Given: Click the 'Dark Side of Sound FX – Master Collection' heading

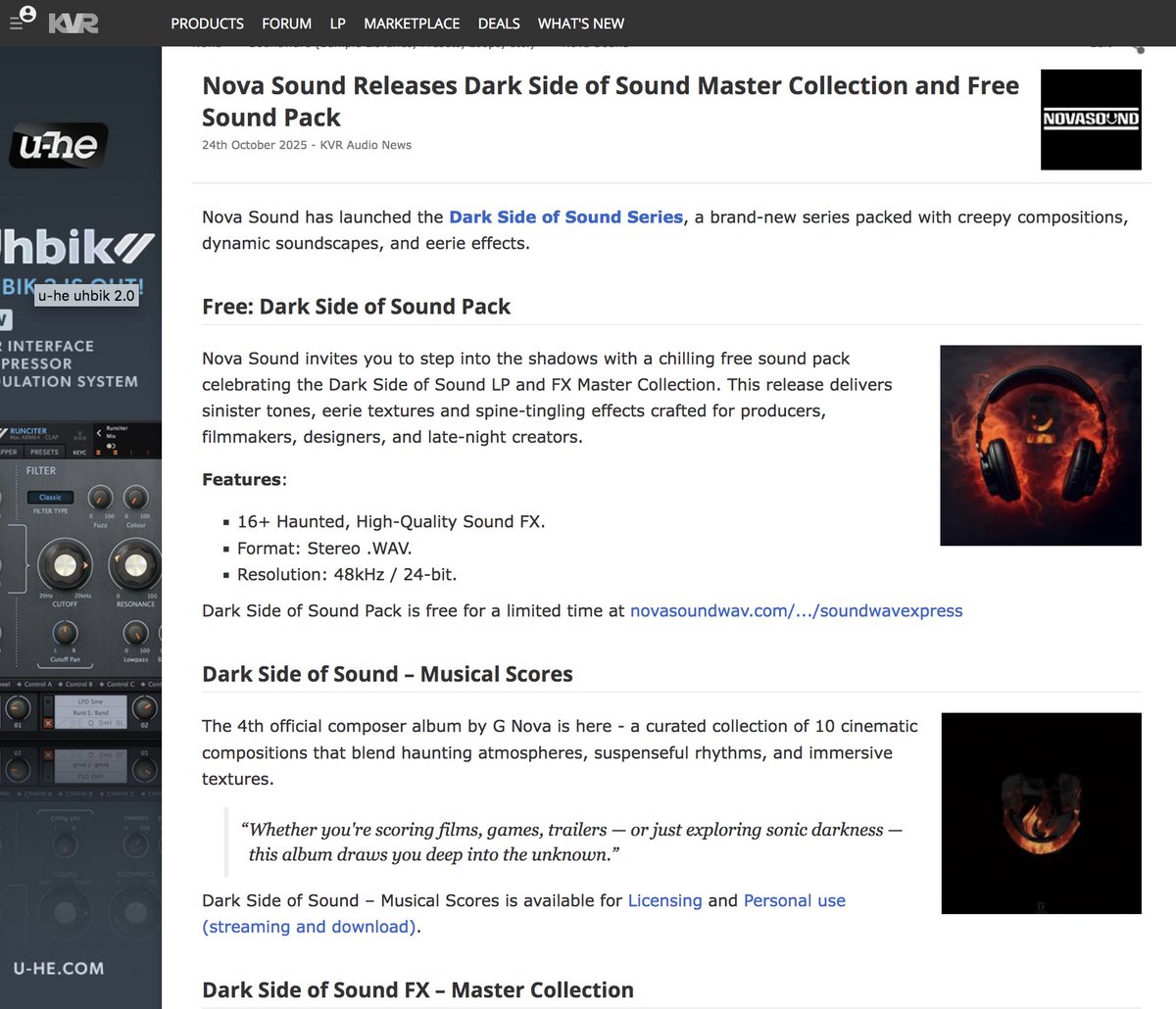Looking at the screenshot, I should tap(417, 989).
